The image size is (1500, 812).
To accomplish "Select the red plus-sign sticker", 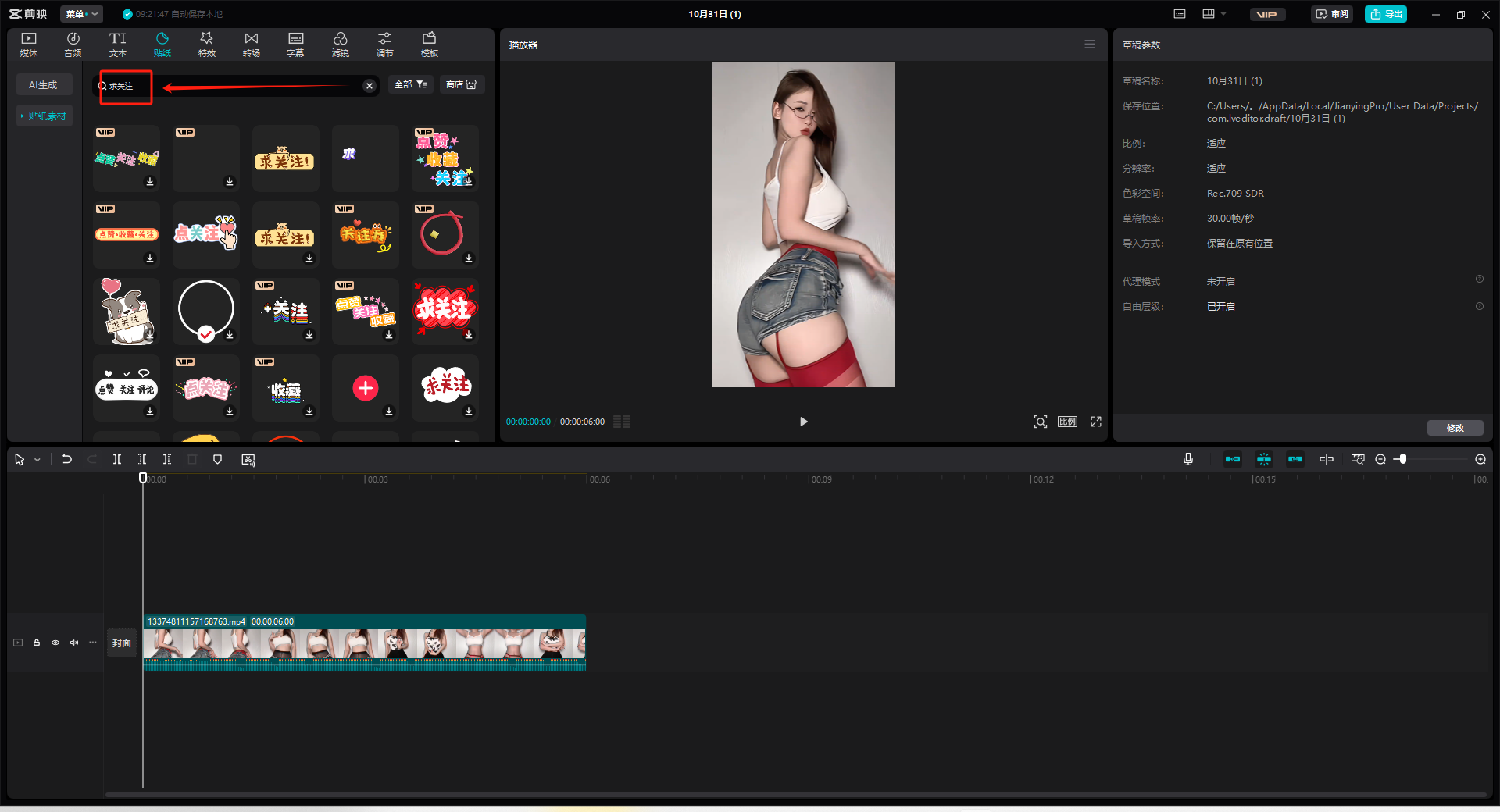I will (x=365, y=387).
